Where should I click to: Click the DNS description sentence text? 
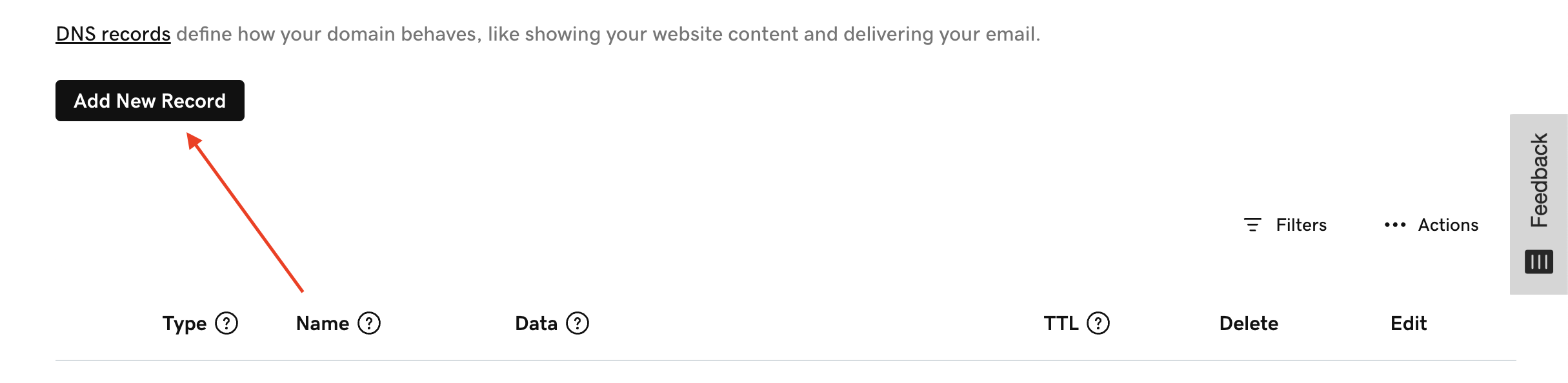pyautogui.click(x=607, y=34)
